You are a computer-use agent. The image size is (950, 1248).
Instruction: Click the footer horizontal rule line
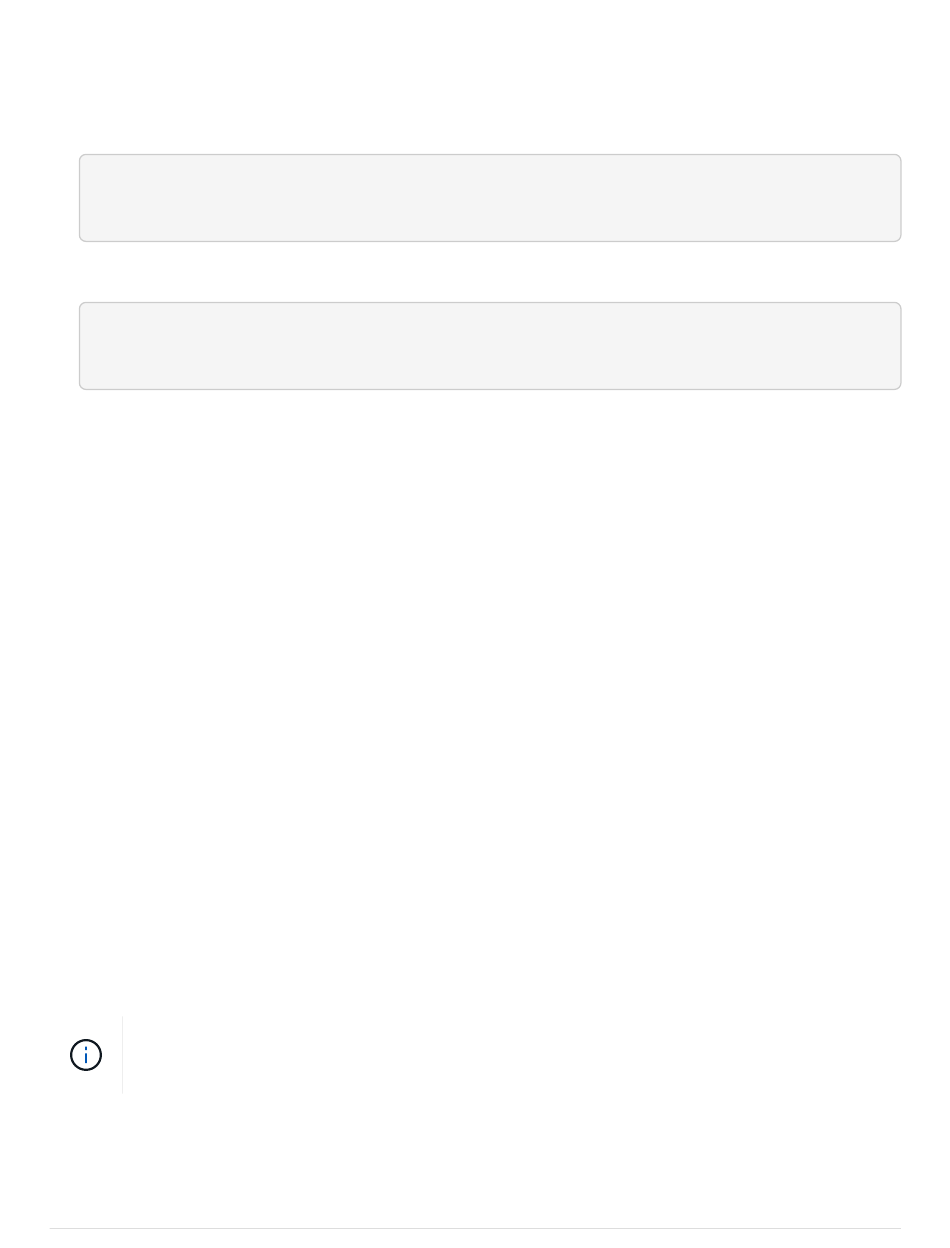[475, 1228]
